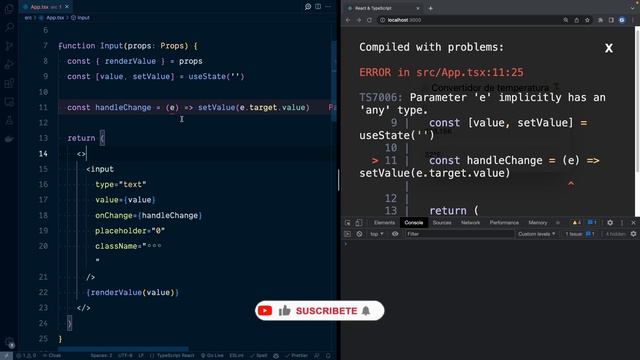This screenshot has width=640, height=360.
Task: Open the 'top' JavaScript context dropdown
Action: pos(376,234)
